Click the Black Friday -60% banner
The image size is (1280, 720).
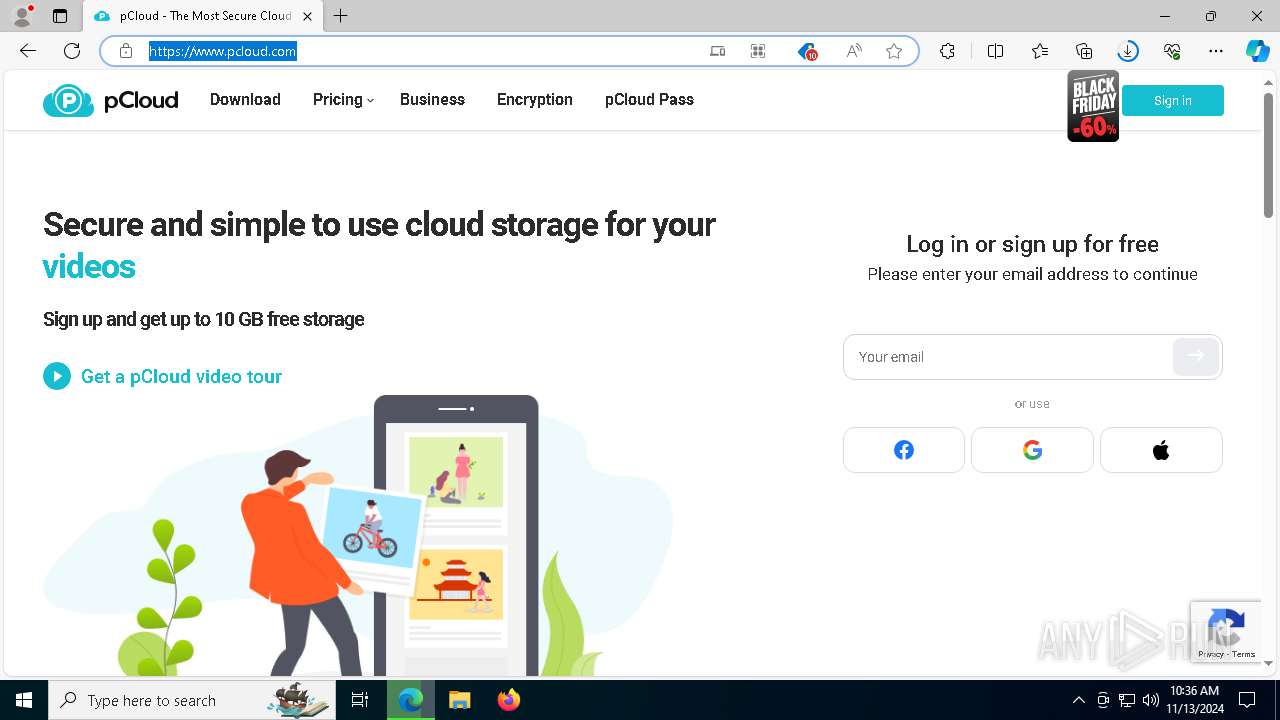click(1093, 106)
